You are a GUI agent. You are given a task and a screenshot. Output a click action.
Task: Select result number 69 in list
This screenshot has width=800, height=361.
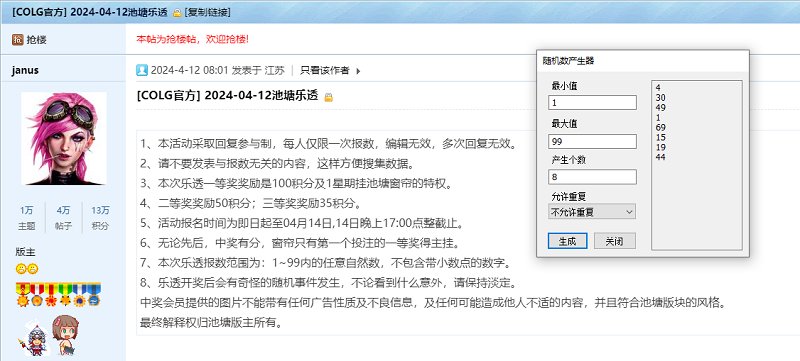pos(661,127)
